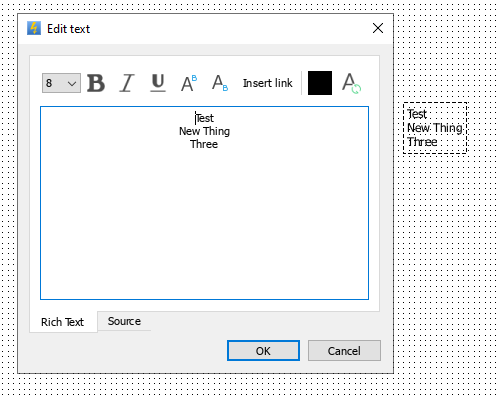Confirm the edits with OK

click(x=263, y=351)
